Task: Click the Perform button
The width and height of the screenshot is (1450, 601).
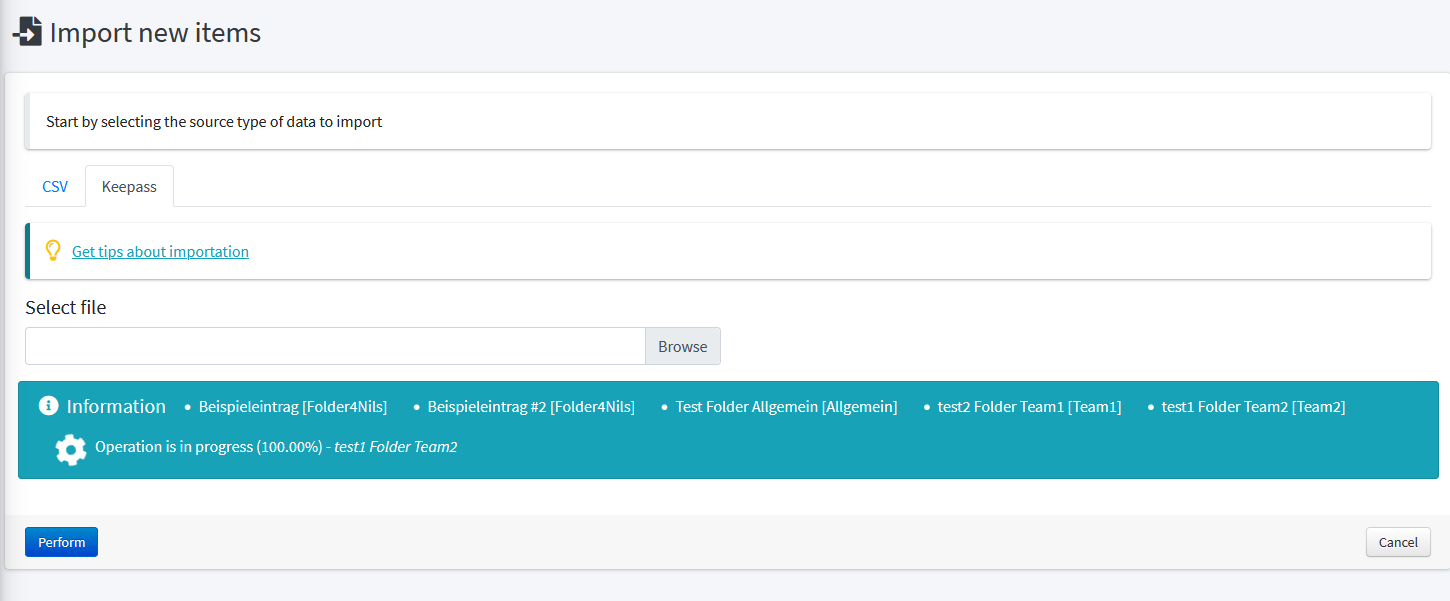Action: click(x=61, y=541)
